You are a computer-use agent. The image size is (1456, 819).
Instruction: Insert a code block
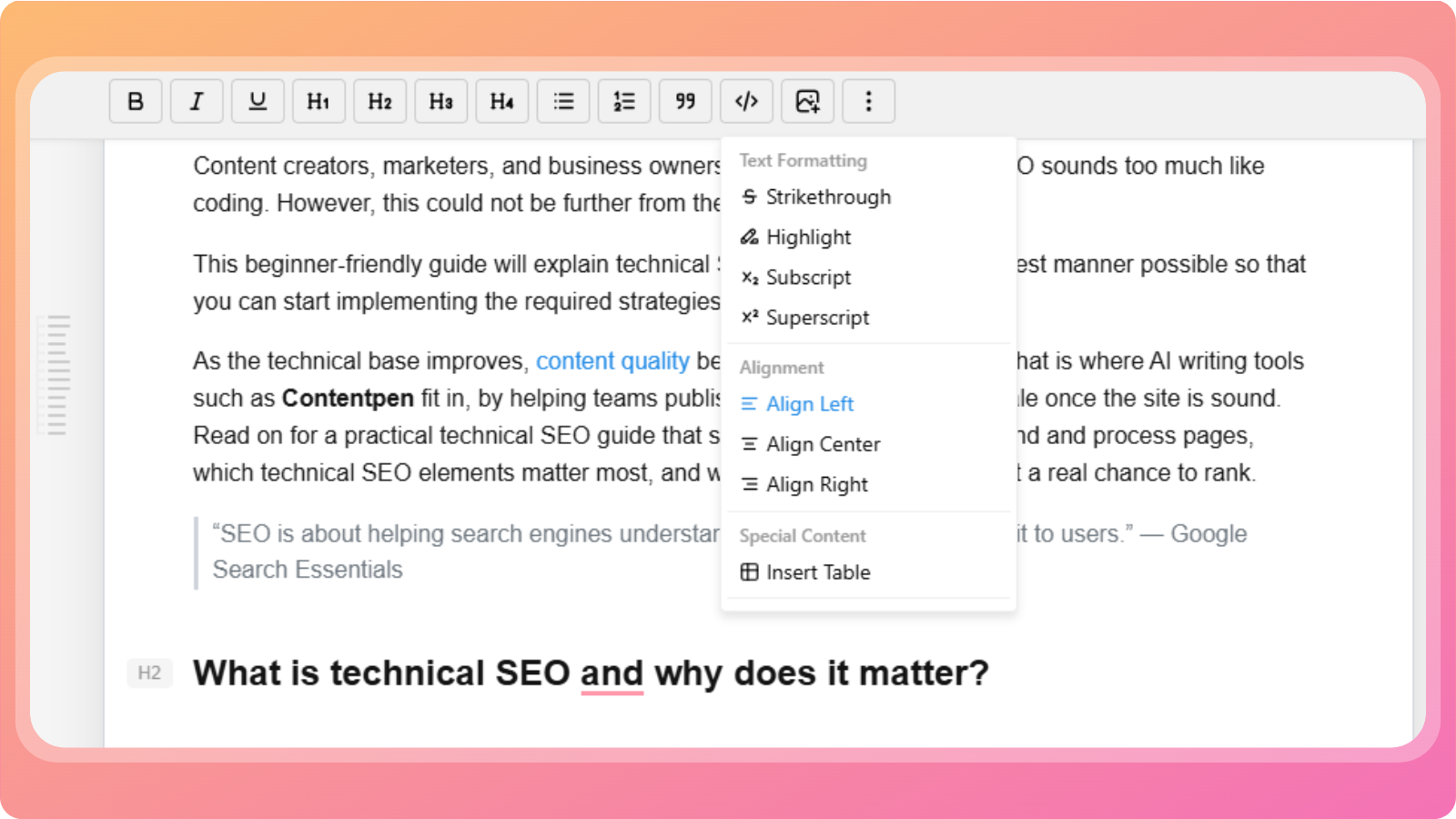tap(746, 101)
